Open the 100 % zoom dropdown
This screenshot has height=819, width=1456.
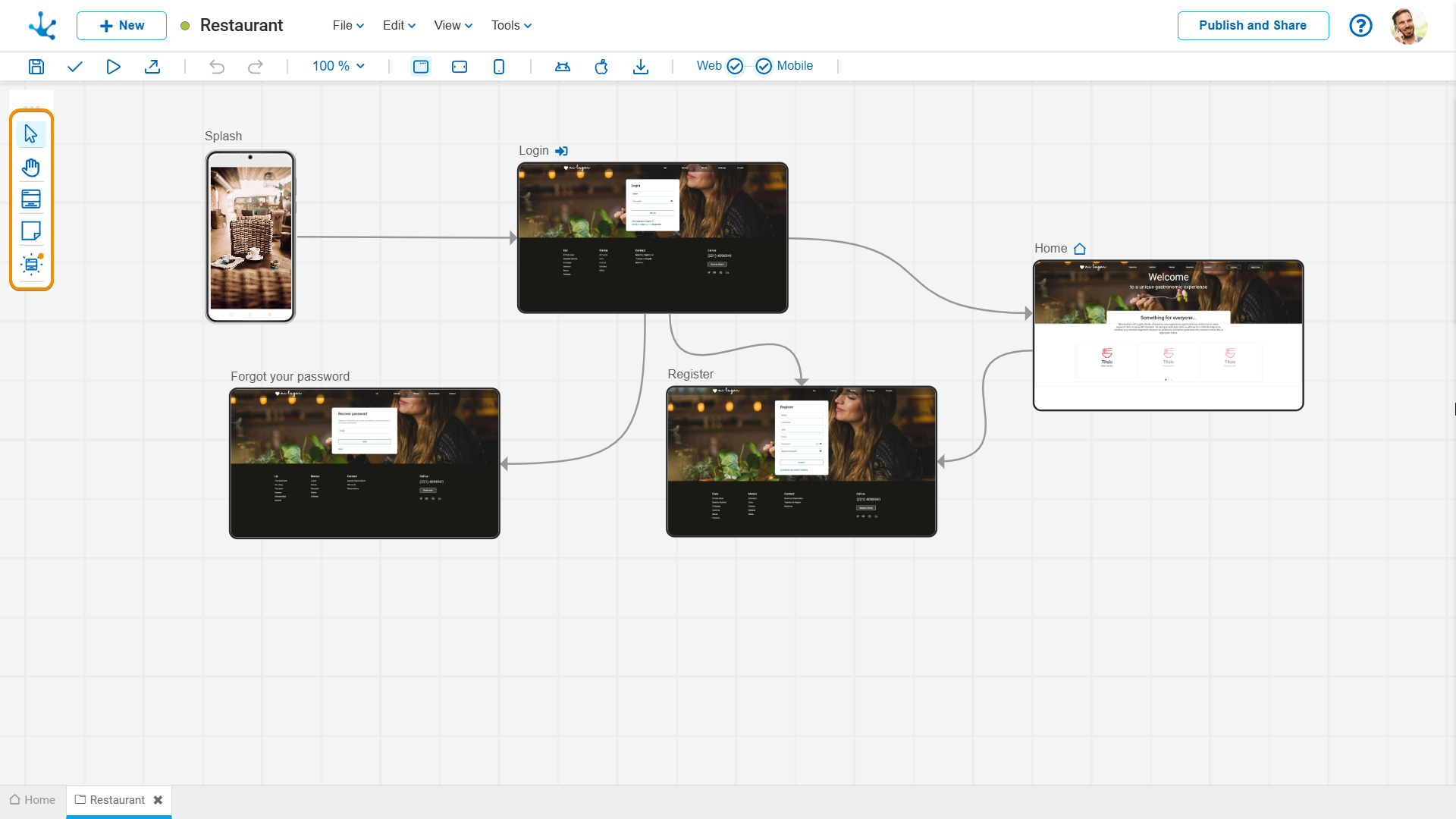(x=338, y=66)
